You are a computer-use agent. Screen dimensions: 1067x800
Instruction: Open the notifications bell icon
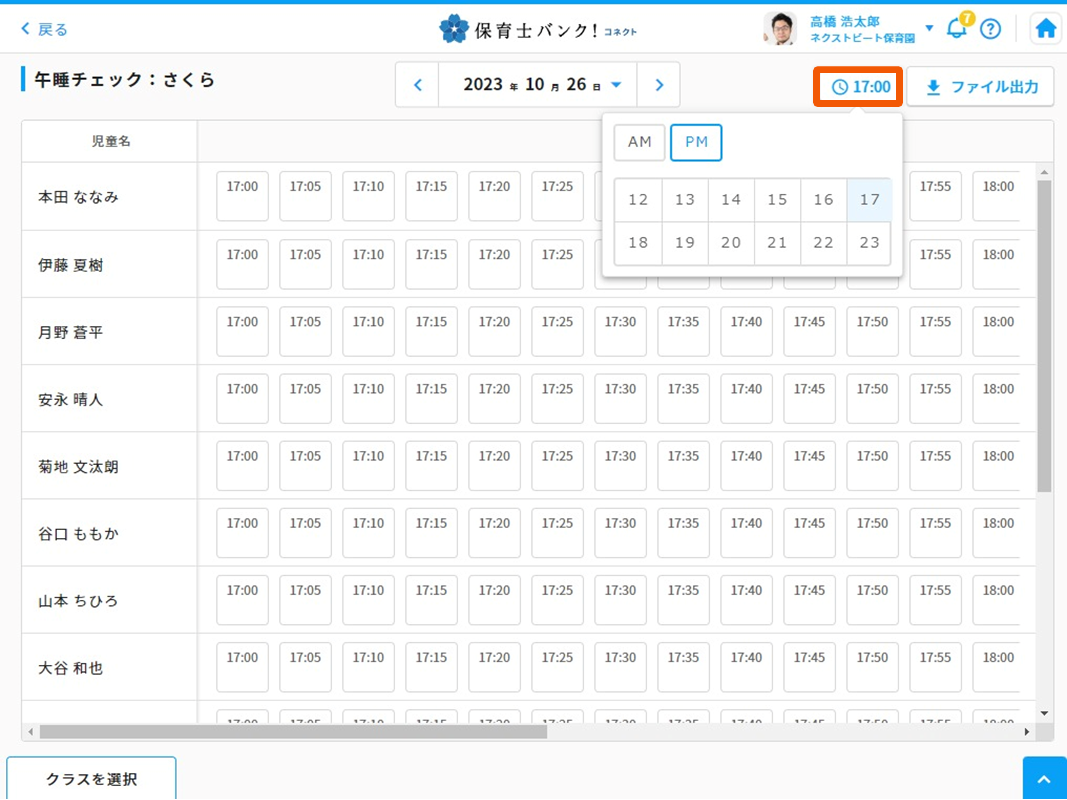[x=957, y=28]
